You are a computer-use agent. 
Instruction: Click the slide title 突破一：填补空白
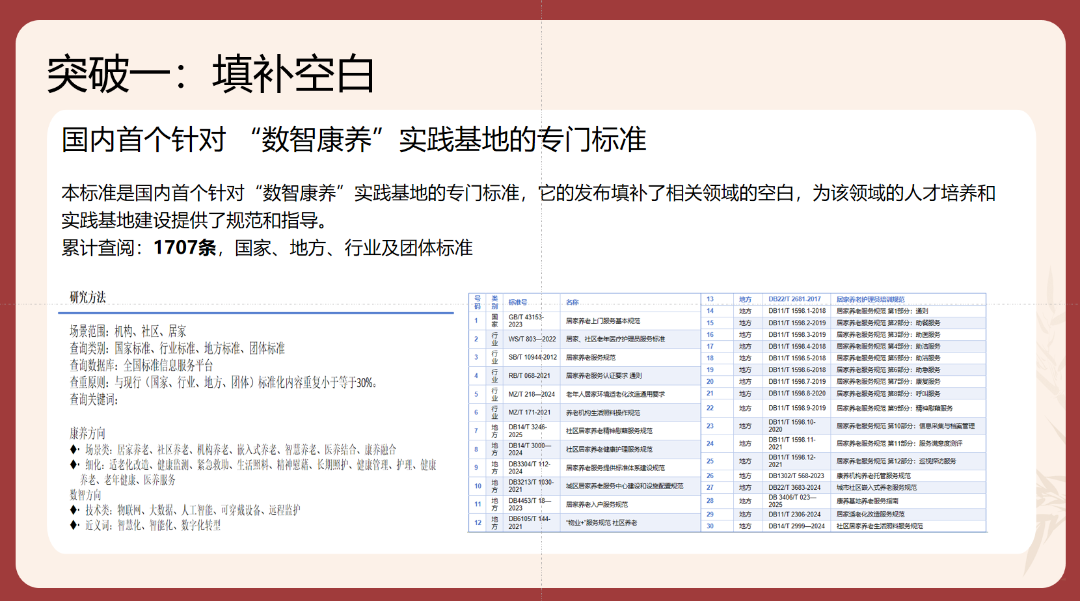(x=211, y=73)
